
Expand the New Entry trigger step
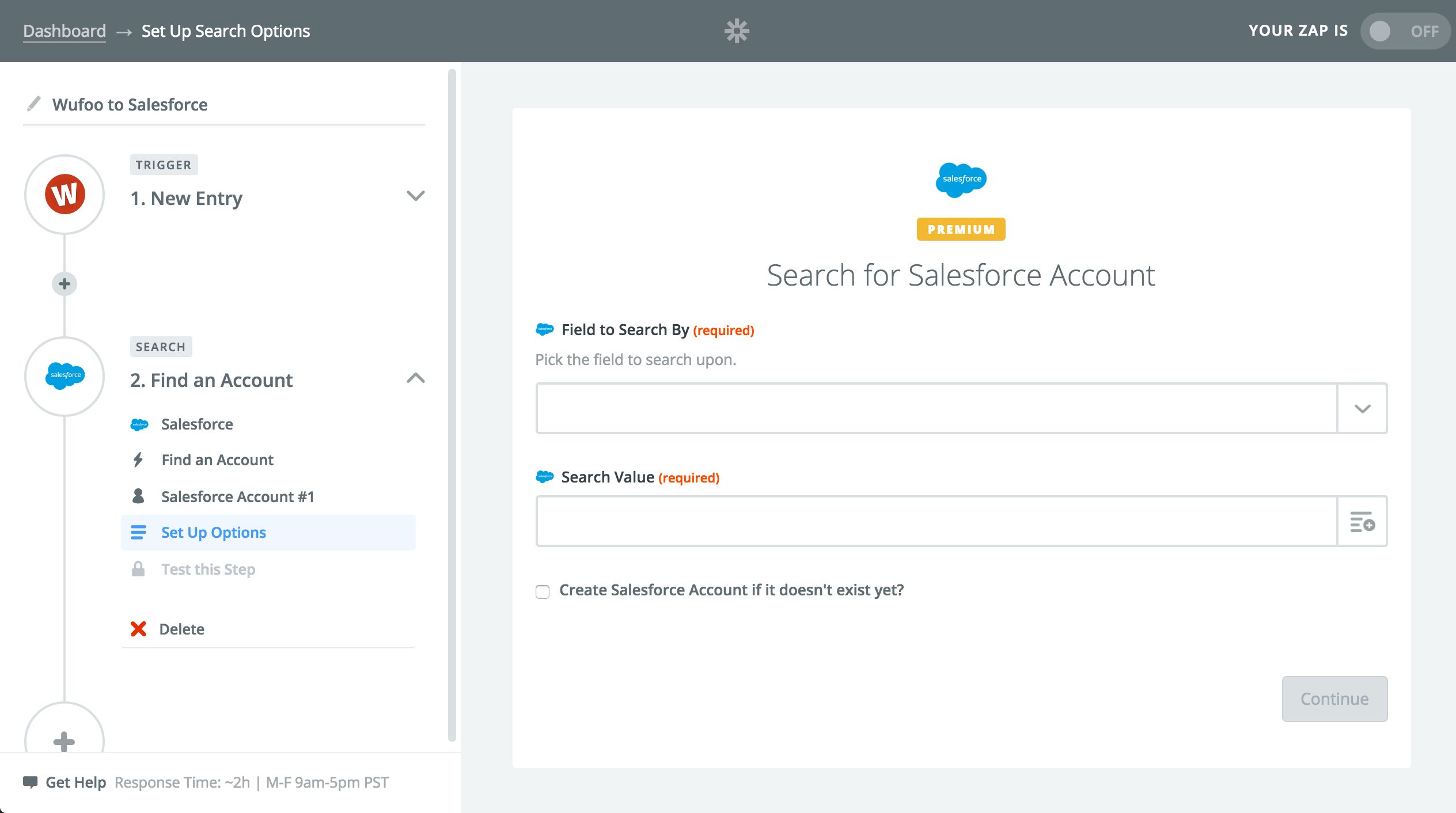tap(415, 196)
